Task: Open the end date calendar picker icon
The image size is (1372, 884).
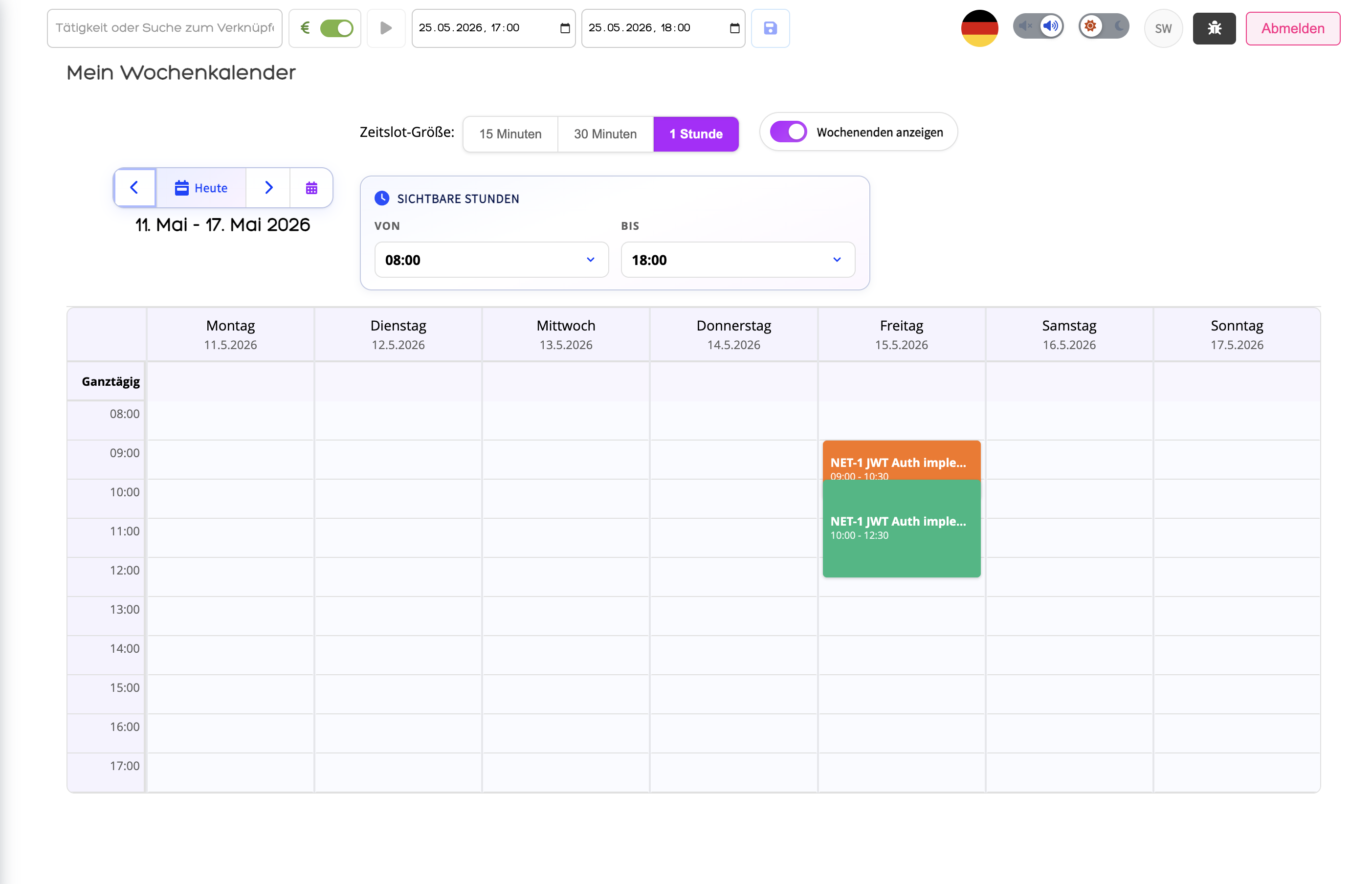Action: [734, 27]
